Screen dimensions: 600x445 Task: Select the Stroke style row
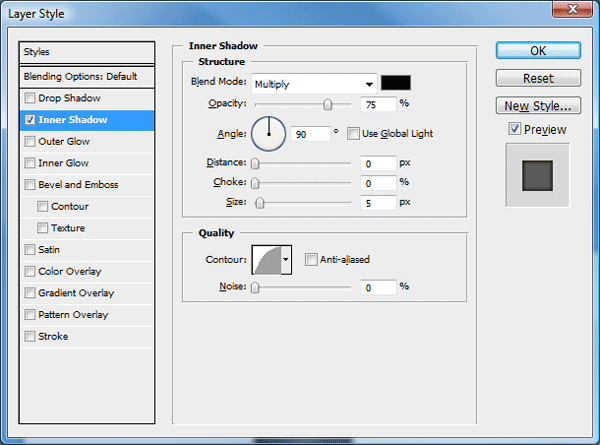click(x=87, y=337)
